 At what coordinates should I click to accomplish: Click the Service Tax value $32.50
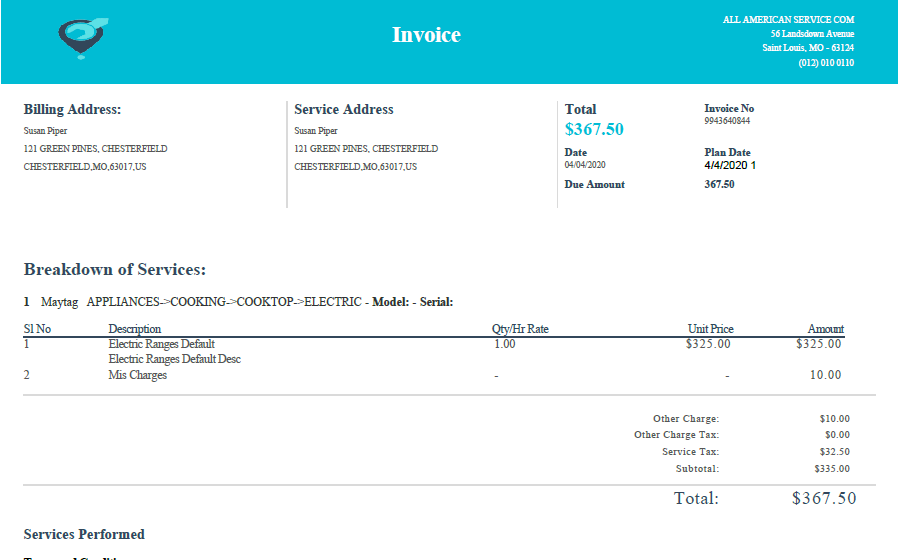click(x=834, y=452)
